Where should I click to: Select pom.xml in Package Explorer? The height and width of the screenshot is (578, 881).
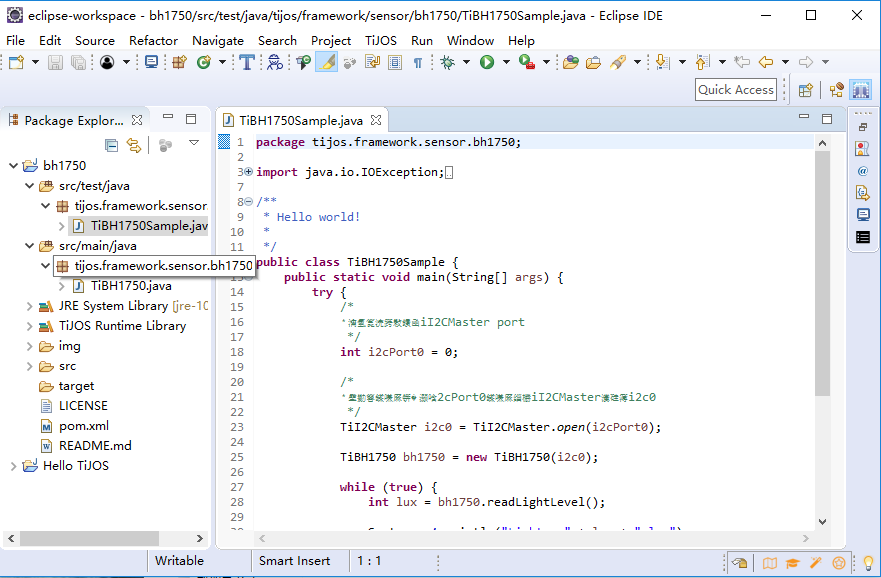point(84,426)
